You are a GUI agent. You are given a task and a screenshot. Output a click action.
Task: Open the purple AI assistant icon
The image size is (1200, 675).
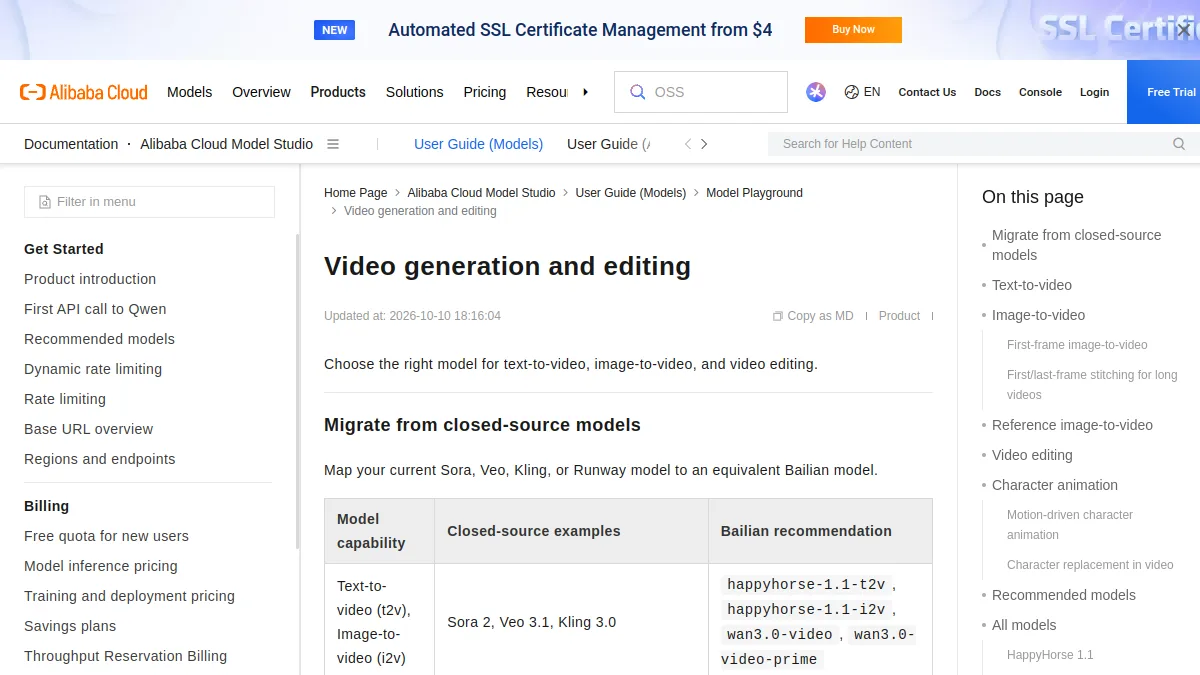pos(816,92)
